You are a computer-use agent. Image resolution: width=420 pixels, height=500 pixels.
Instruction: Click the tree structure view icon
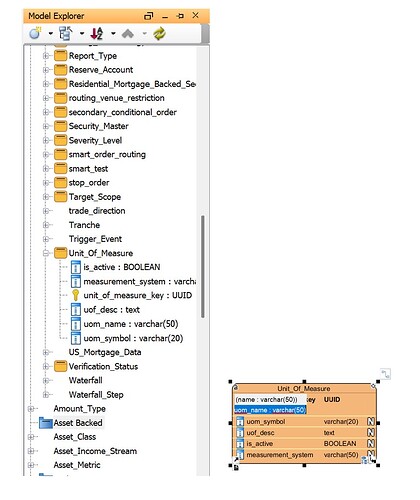pos(66,33)
